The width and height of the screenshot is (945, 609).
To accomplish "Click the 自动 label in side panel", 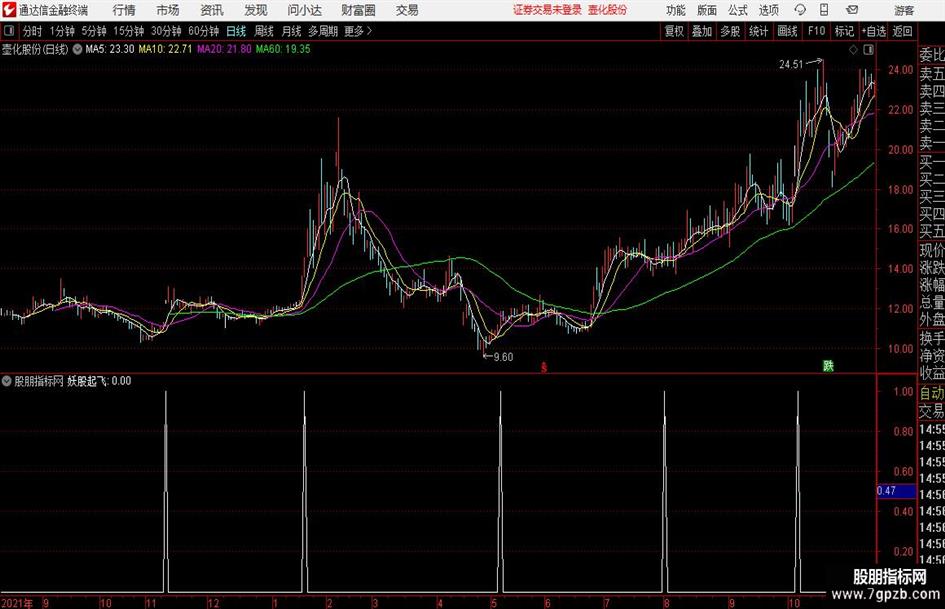I will 932,393.
